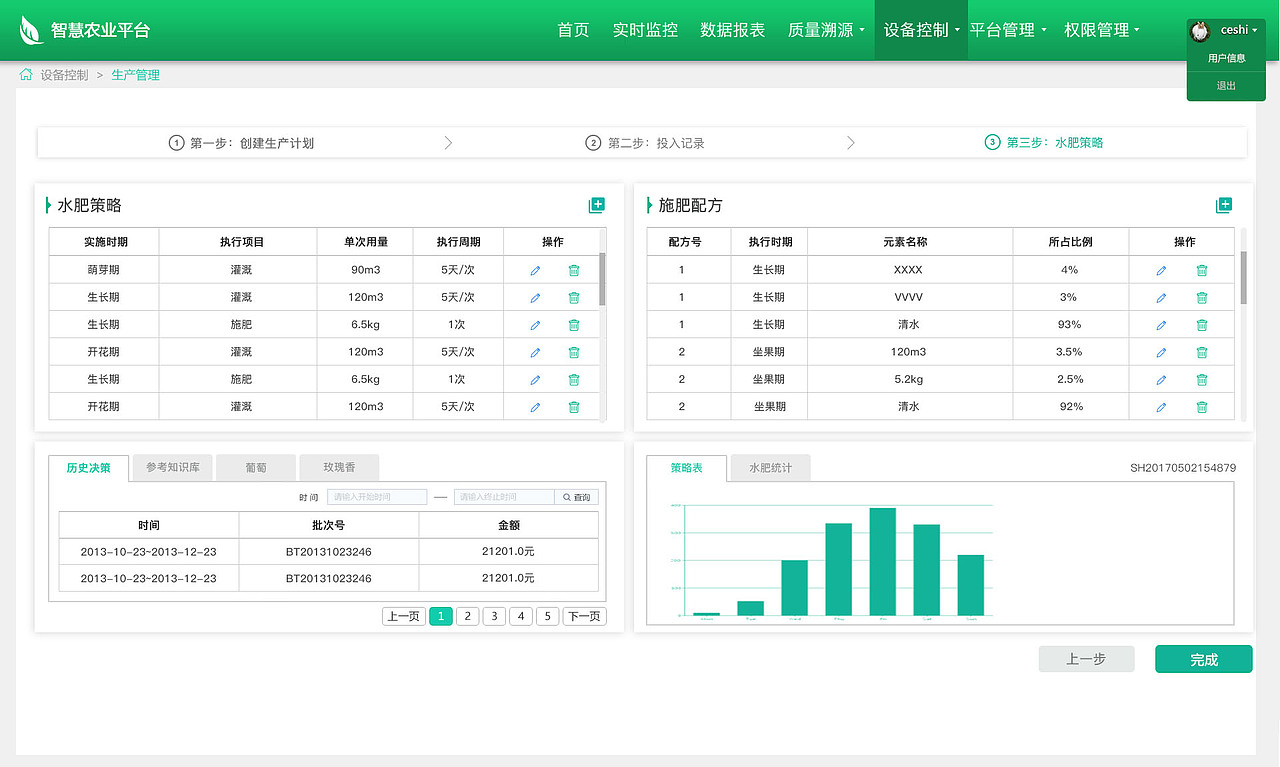Screen dimensions: 1280x767
Task: Click the first BT20131023246 batch cell
Action: 328,552
